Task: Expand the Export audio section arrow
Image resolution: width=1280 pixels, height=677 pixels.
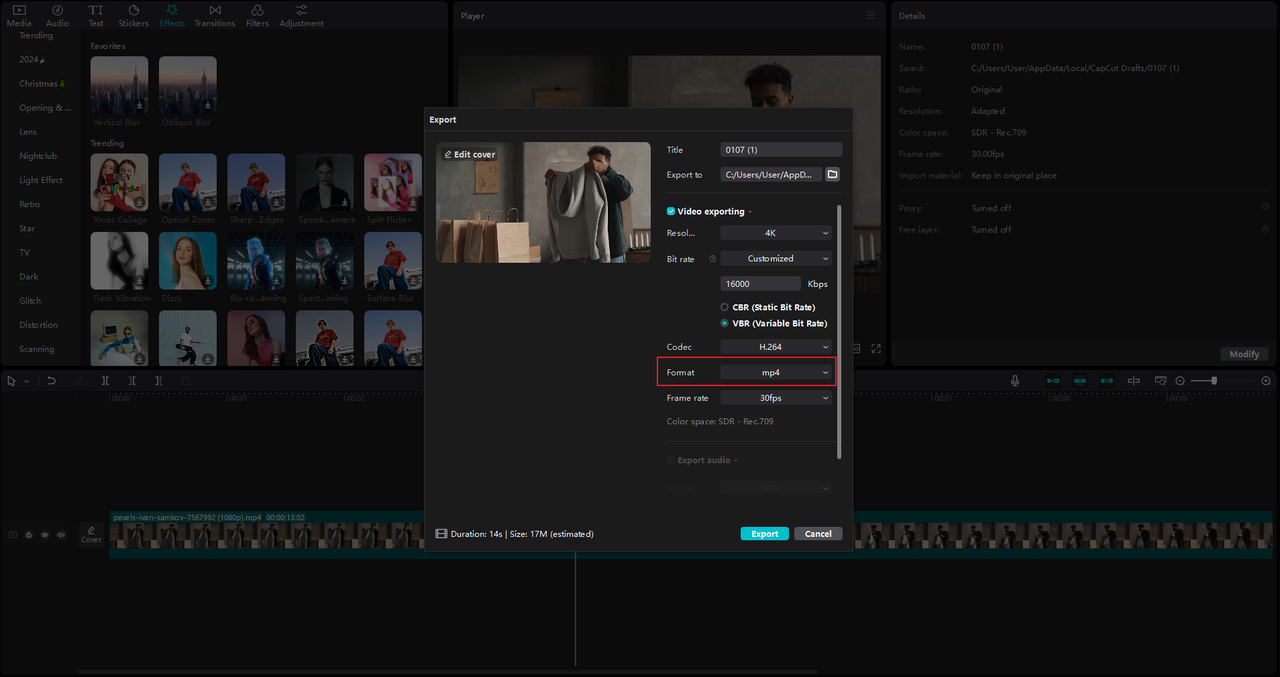Action: point(737,461)
